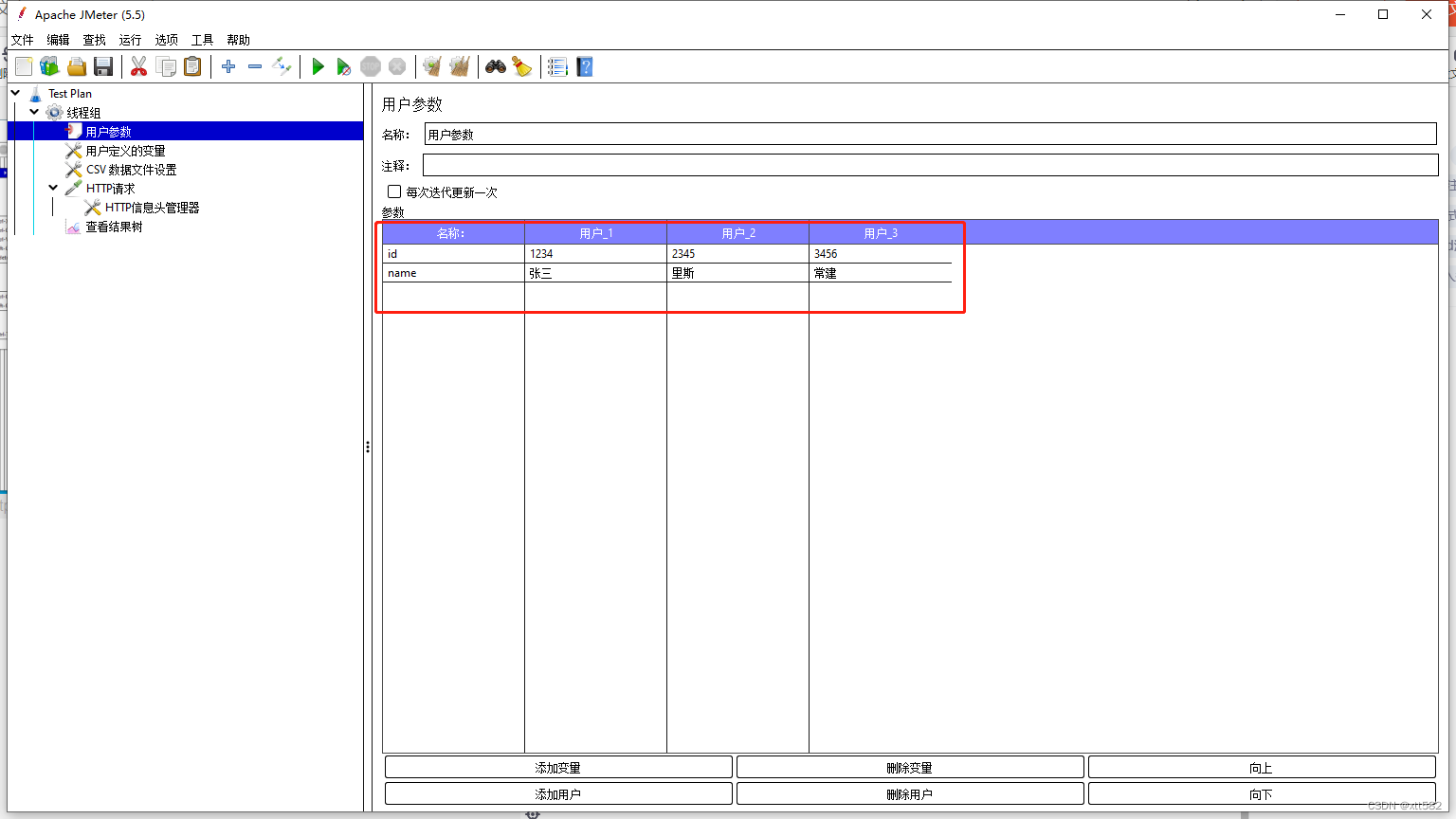This screenshot has height=819, width=1456.
Task: Click the empty 注释 input field
Action: [x=931, y=165]
